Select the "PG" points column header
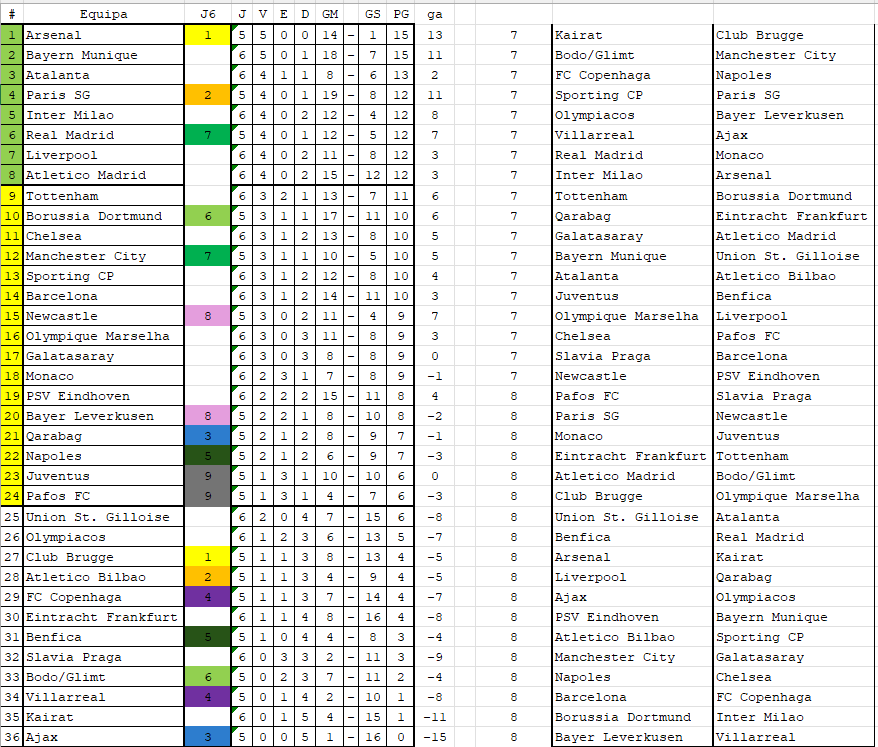Screen dimensions: 878x747 tap(401, 15)
